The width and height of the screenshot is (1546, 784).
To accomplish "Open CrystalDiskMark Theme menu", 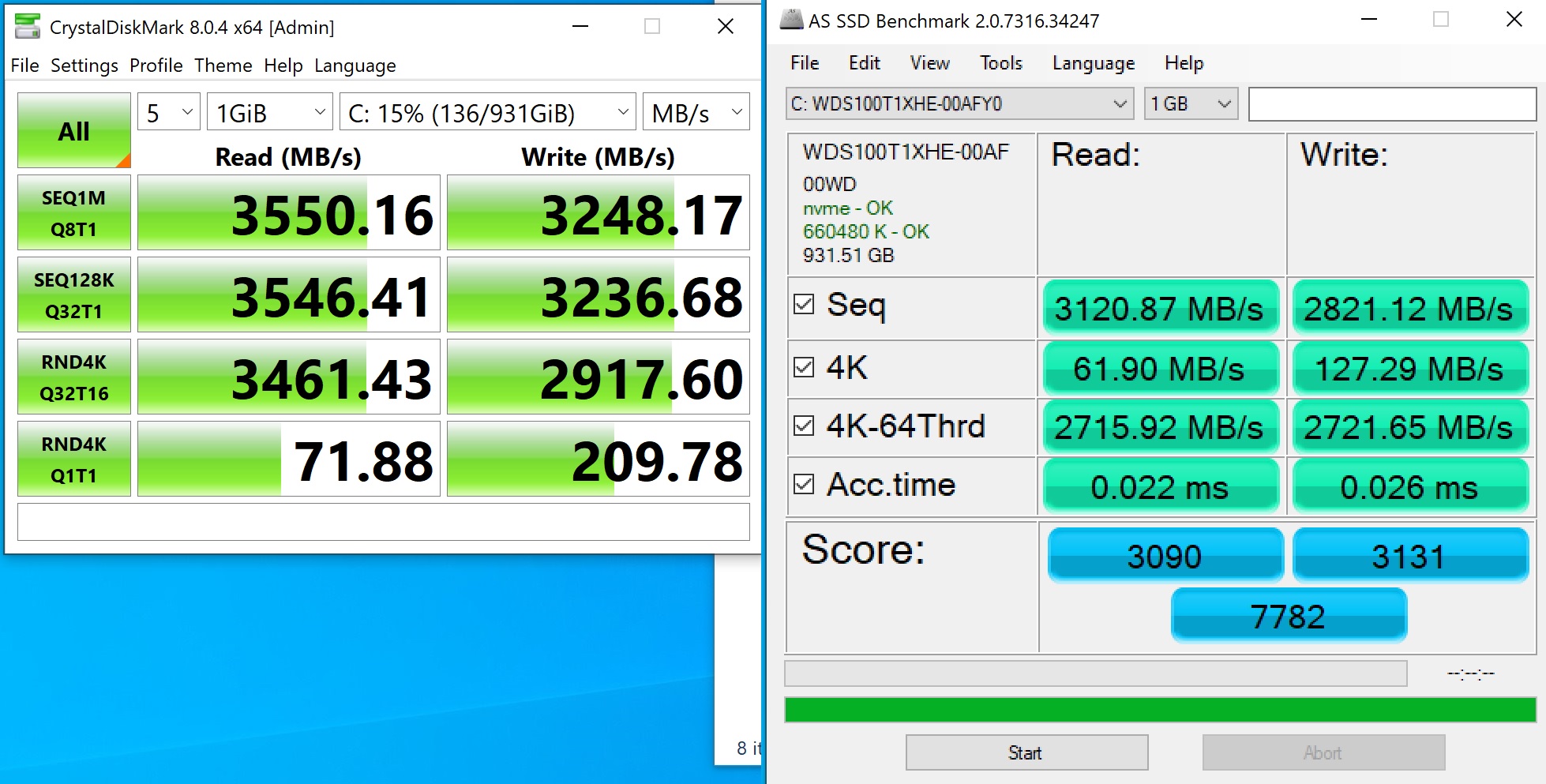I will pos(223,66).
